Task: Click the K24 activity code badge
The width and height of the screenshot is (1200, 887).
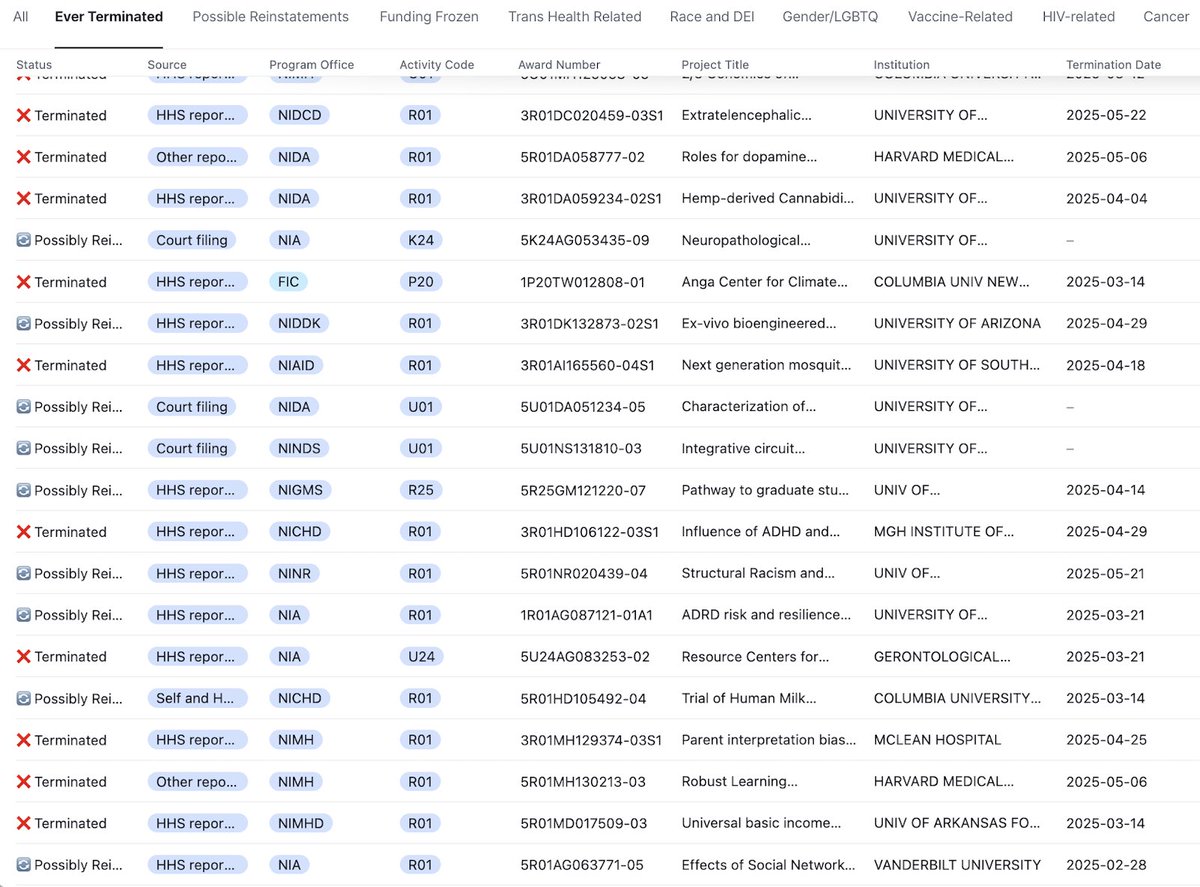Action: [421, 240]
